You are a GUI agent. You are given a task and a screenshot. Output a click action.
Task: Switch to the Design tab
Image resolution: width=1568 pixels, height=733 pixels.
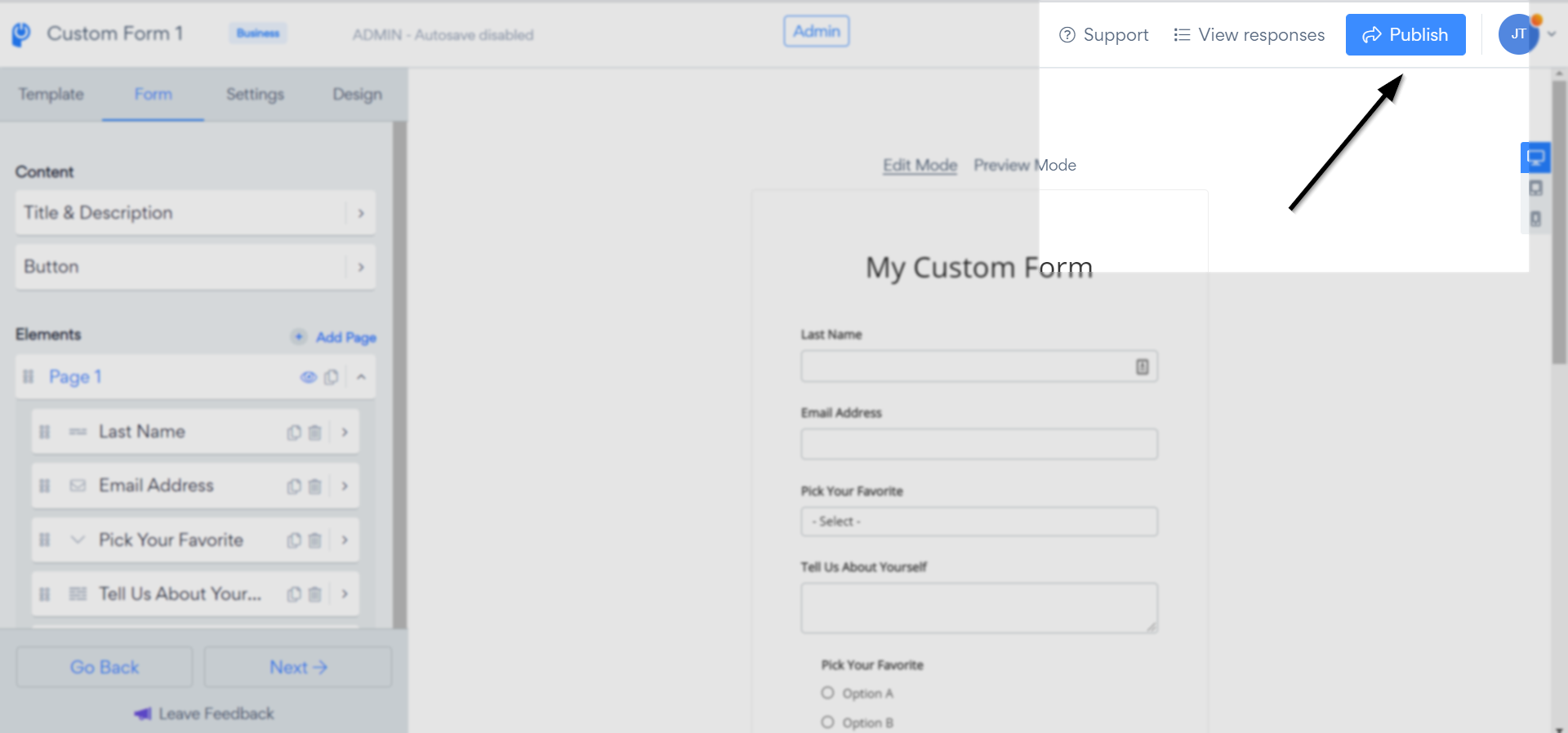click(357, 95)
